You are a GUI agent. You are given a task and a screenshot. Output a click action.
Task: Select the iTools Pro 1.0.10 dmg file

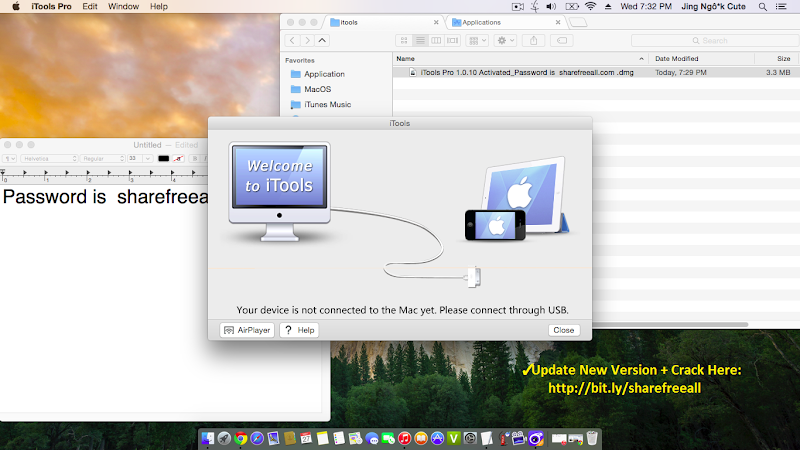coord(596,72)
